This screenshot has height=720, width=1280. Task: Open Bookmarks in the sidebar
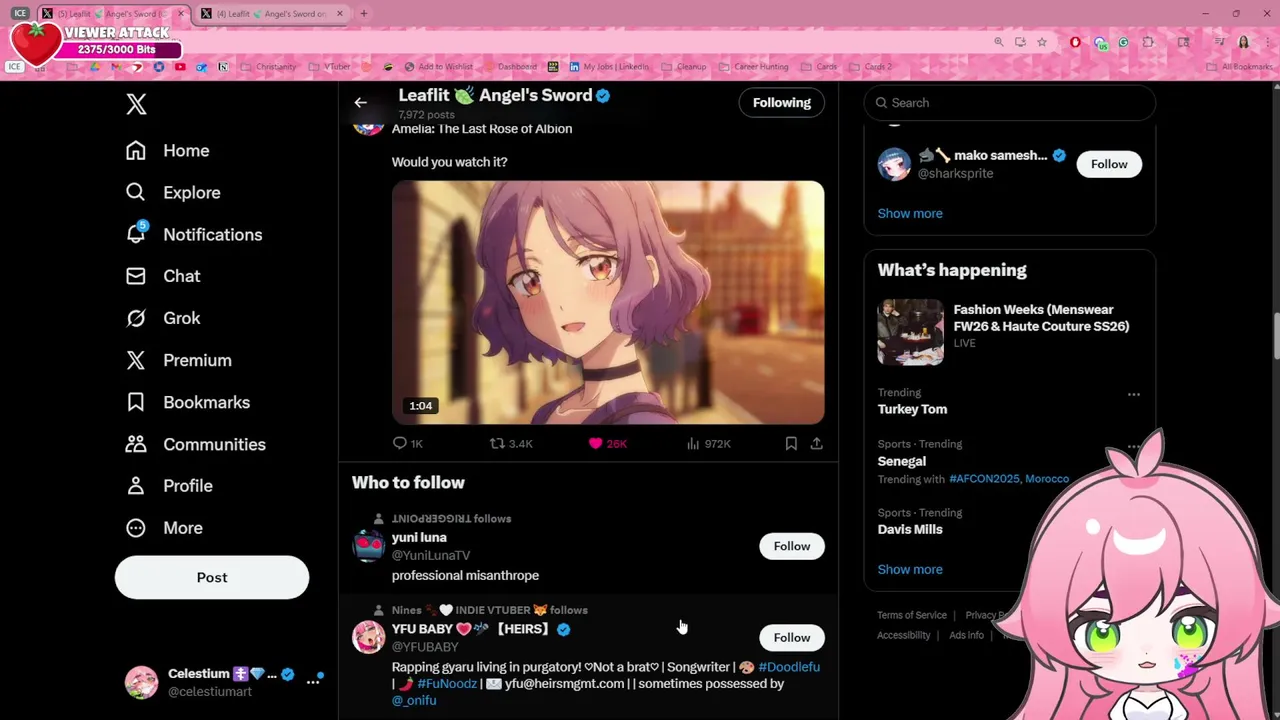point(188,403)
